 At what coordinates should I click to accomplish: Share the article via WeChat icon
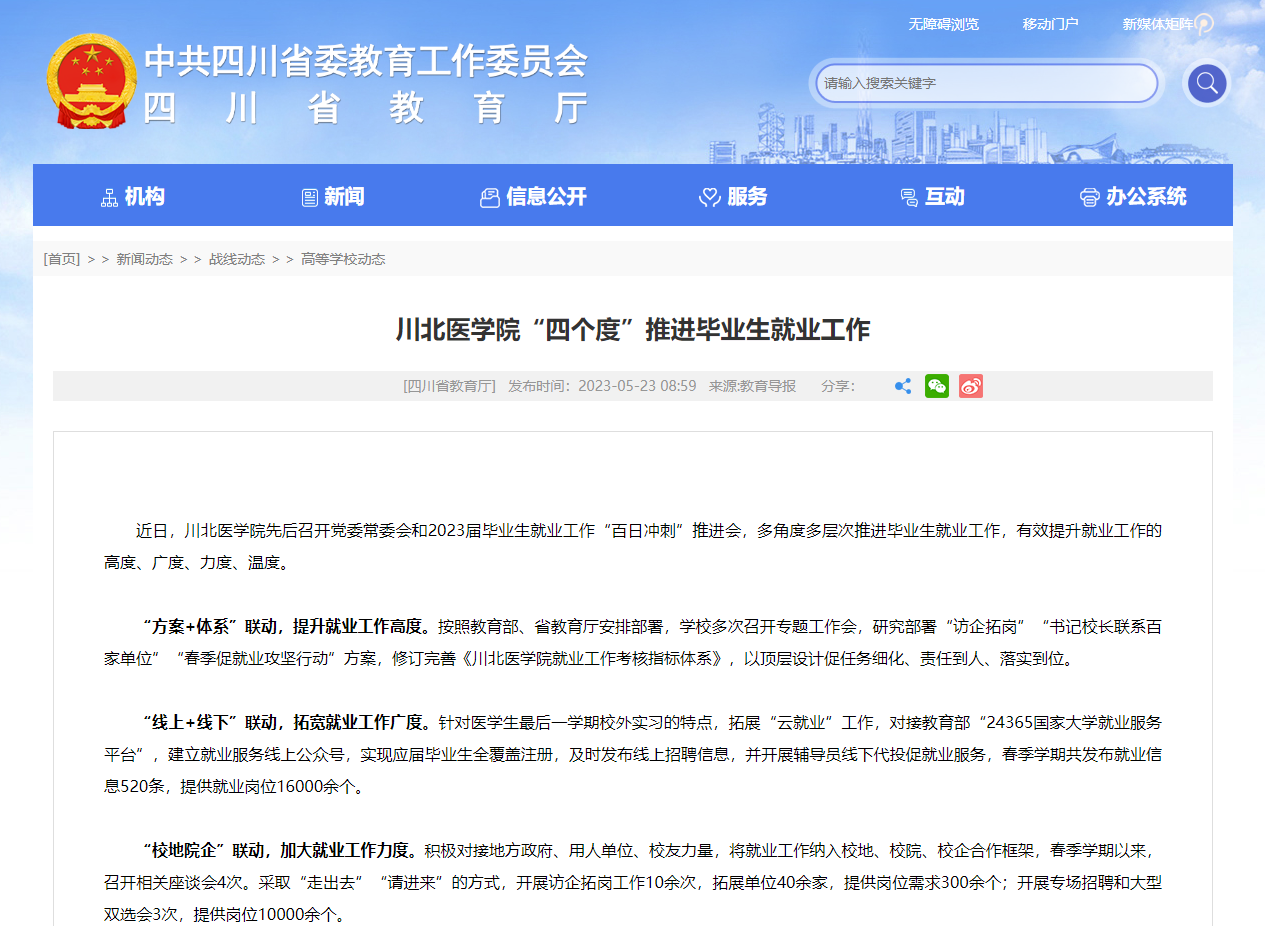click(x=936, y=385)
